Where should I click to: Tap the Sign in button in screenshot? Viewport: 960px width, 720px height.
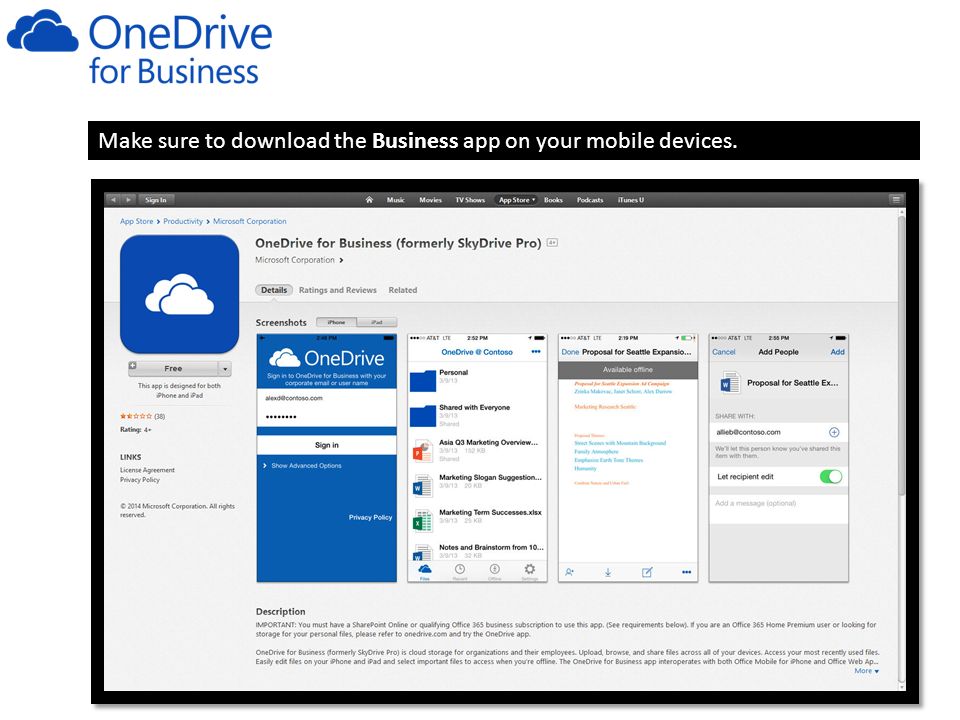tap(326, 445)
